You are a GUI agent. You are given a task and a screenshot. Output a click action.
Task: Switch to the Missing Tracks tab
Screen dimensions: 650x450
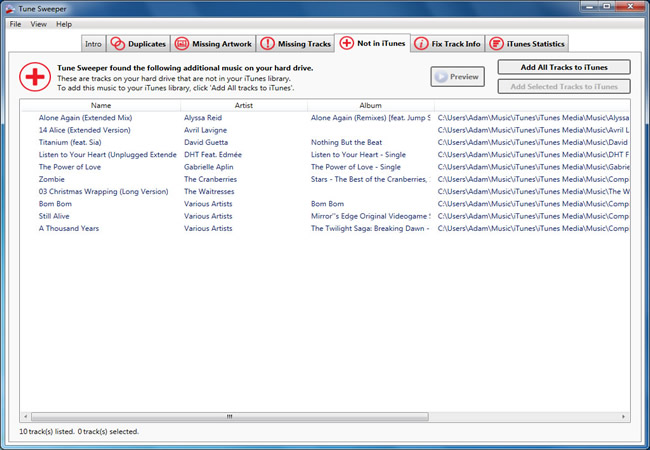point(296,44)
